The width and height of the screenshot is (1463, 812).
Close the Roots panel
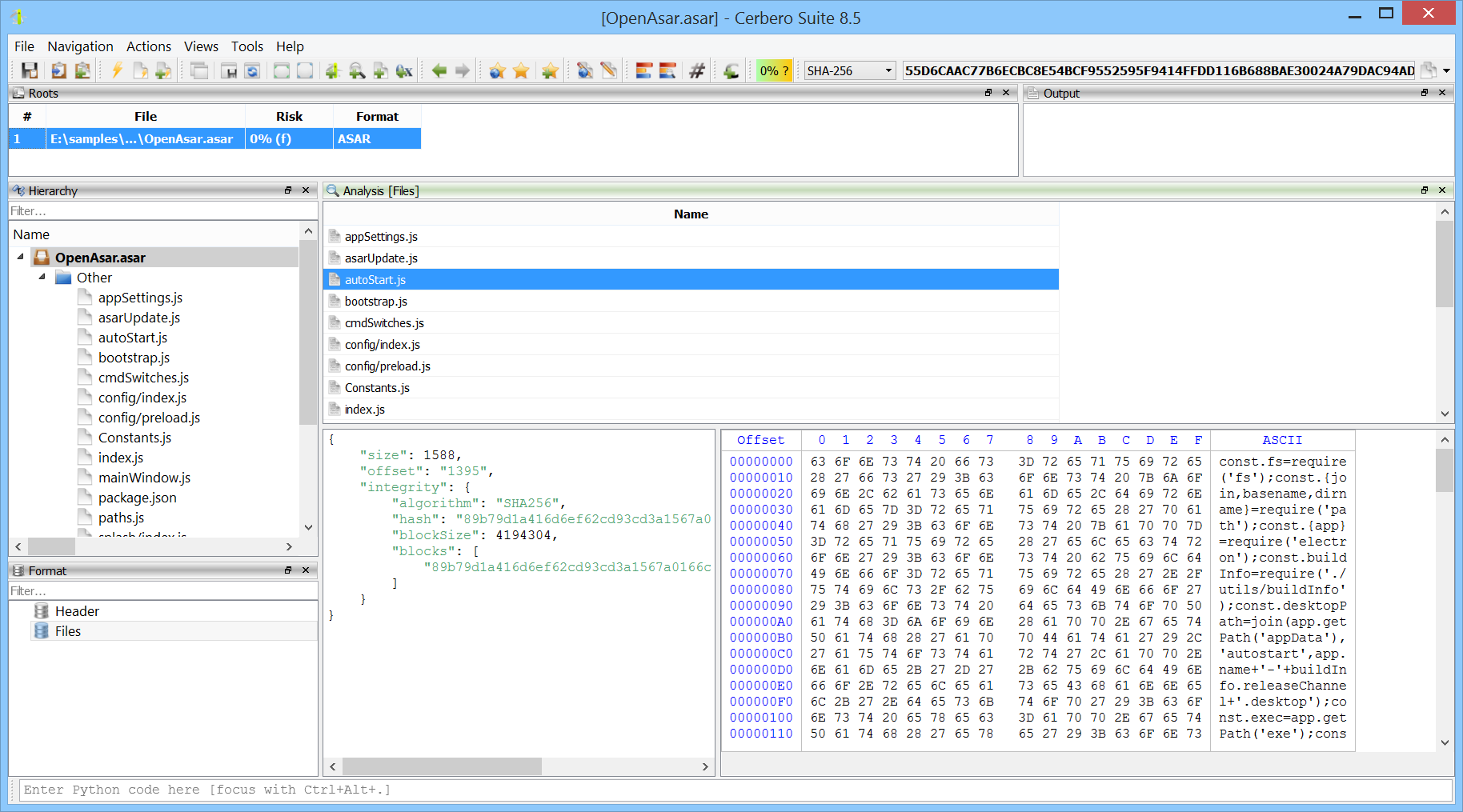coord(1006,93)
